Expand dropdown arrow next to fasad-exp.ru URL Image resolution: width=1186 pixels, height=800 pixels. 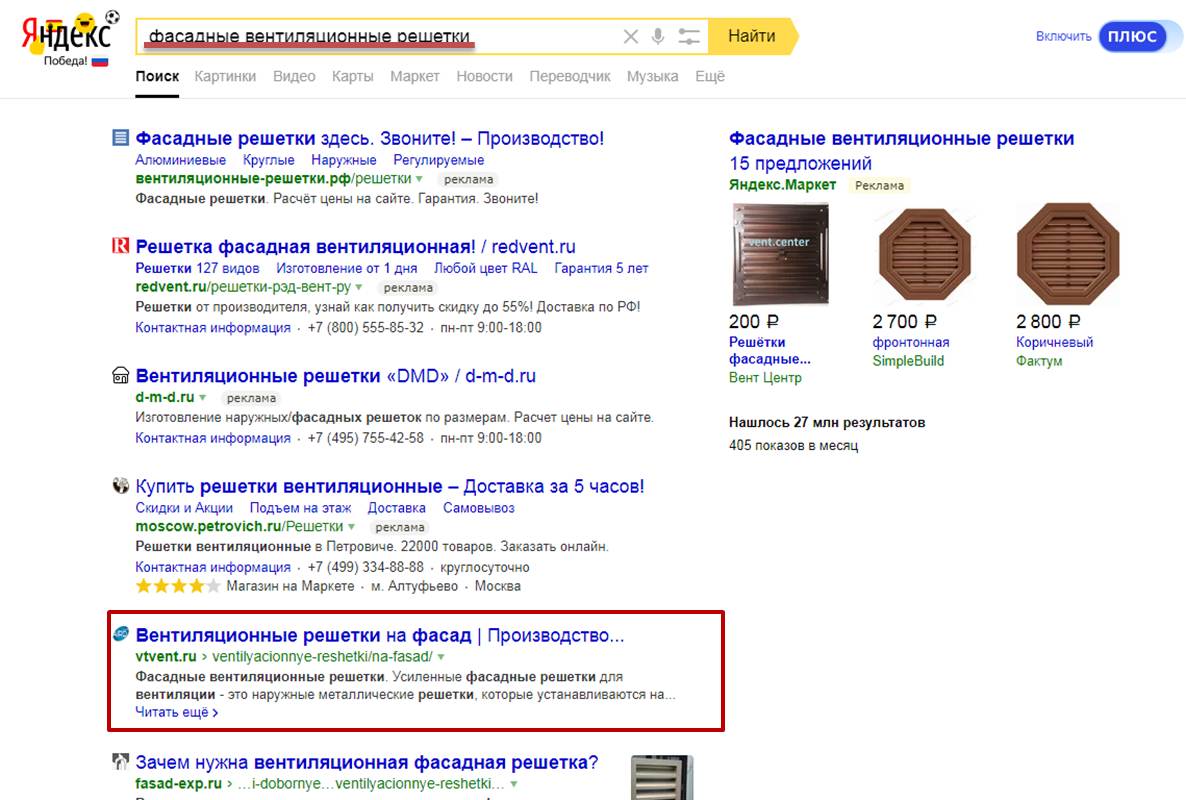click(x=514, y=784)
